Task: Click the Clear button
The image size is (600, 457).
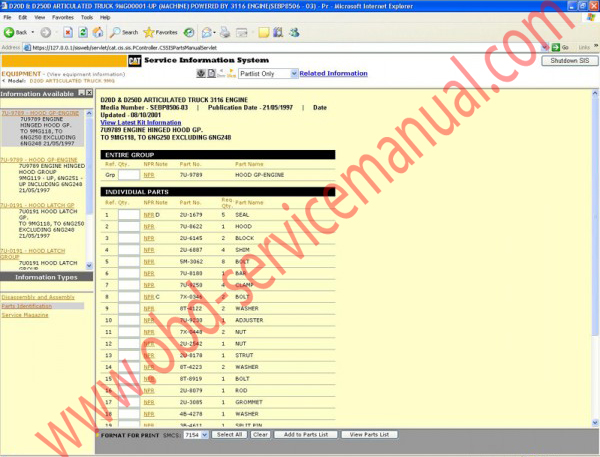Action: [260, 435]
